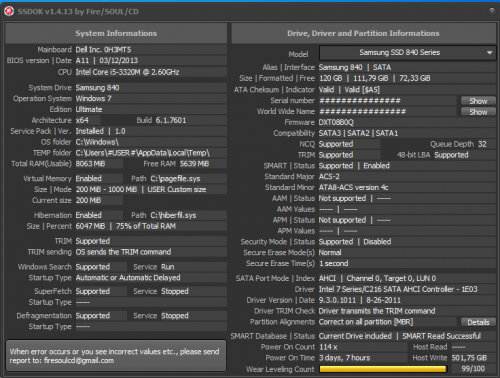Click the TEMP folder path field
The width and height of the screenshot is (500, 378).
point(151,153)
